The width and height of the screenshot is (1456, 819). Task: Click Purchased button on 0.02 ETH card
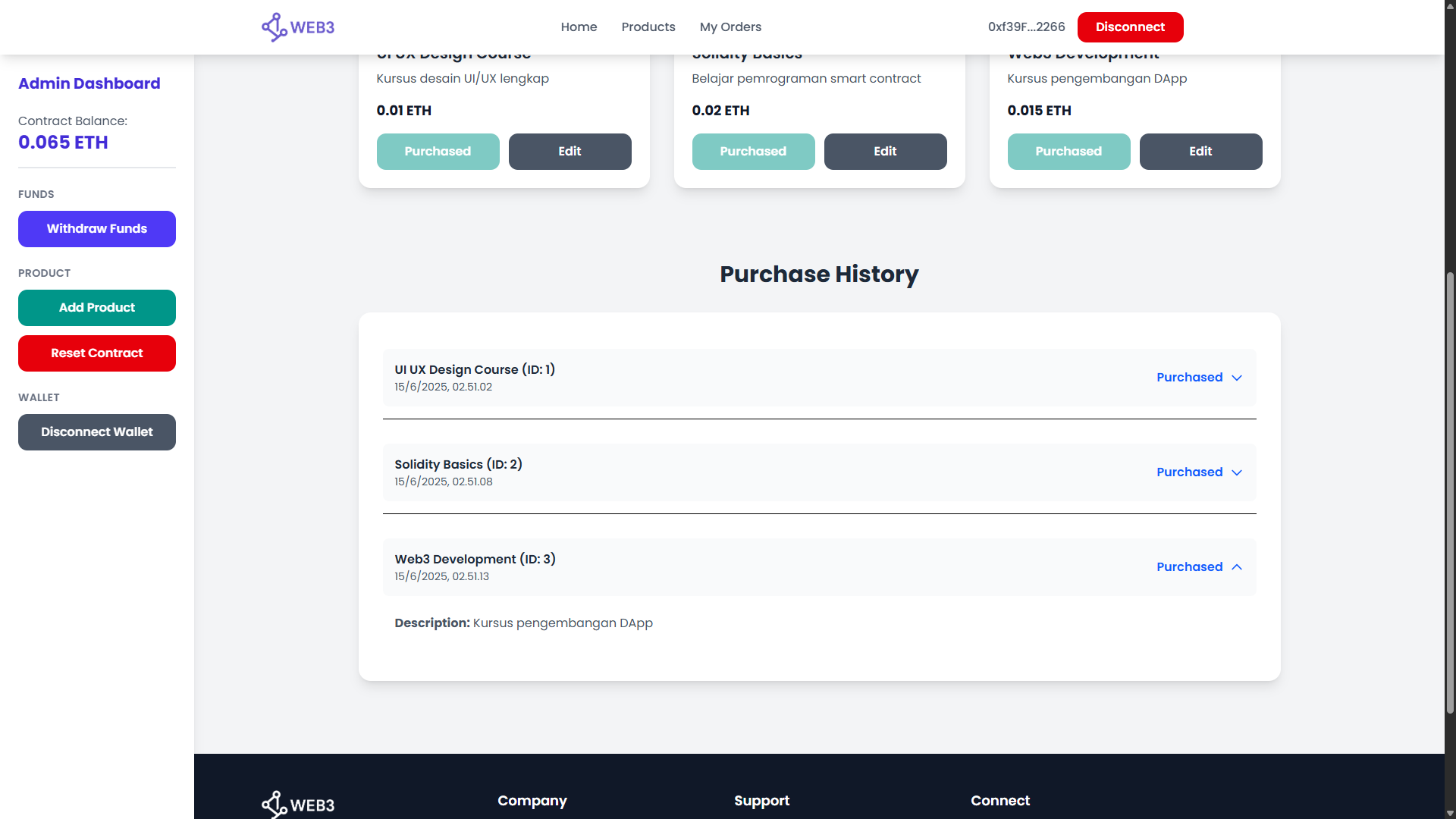(x=753, y=152)
